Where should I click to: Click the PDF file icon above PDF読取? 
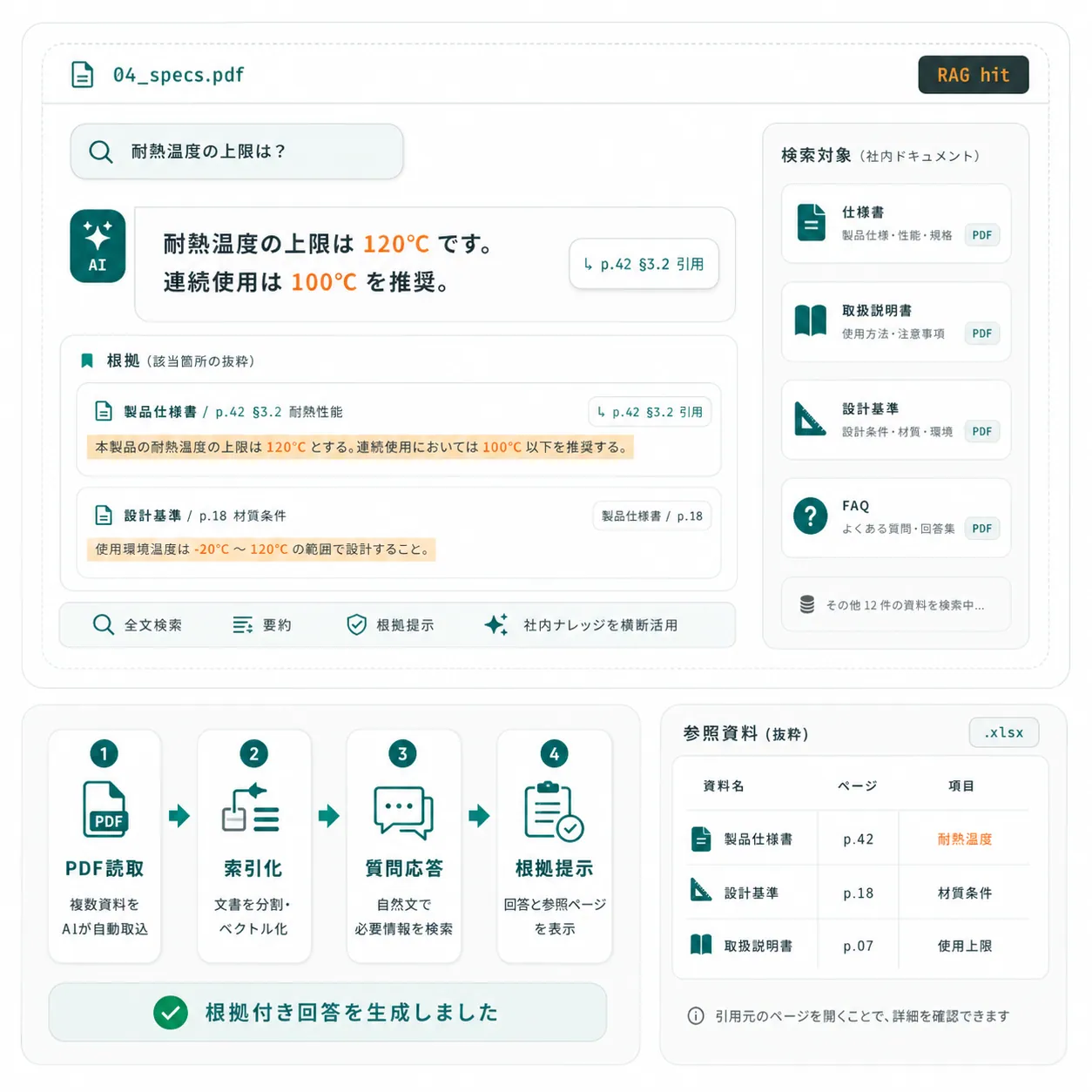click(x=105, y=809)
